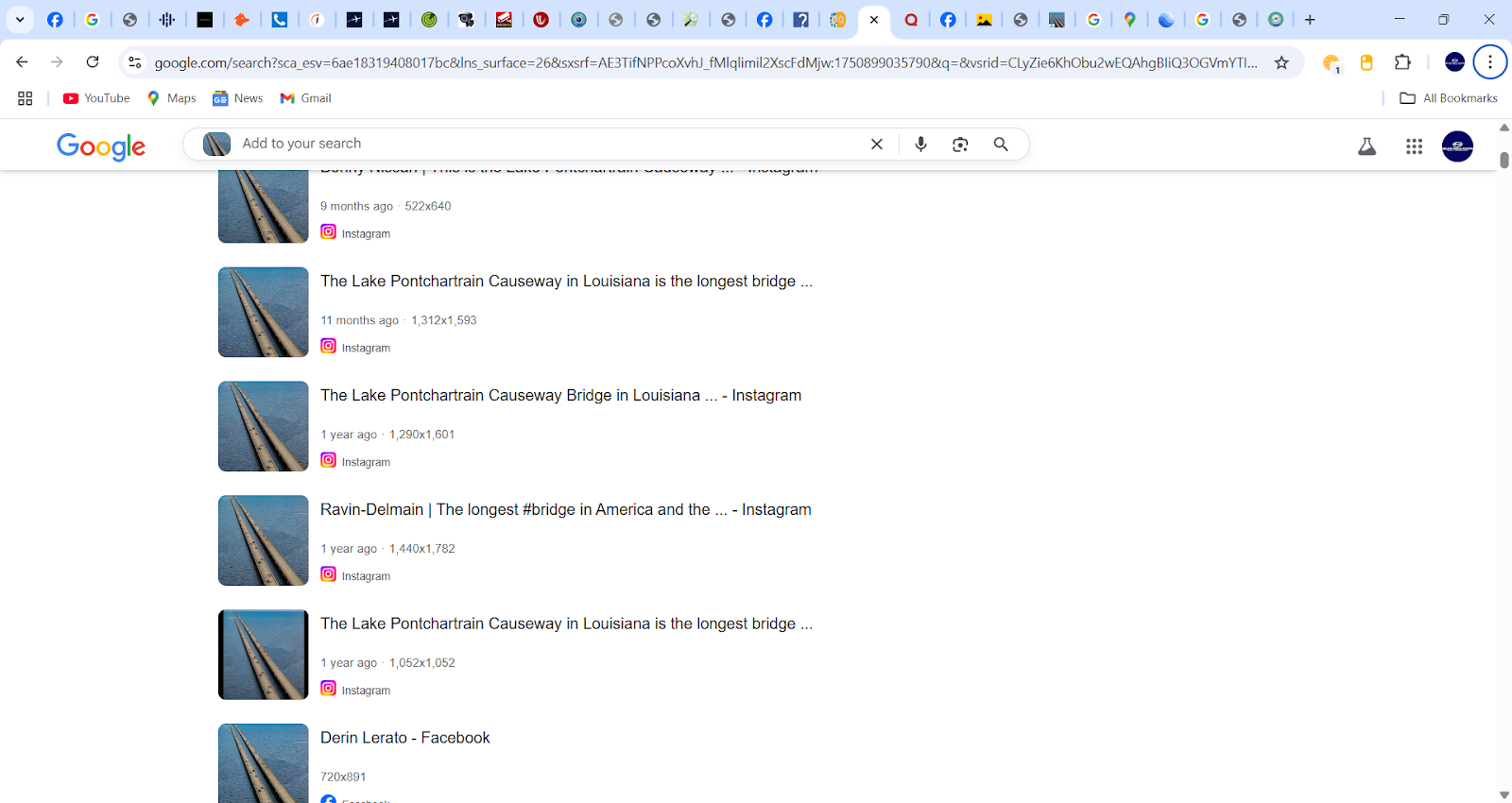Click Instagram icon under 9 months ago result
Screen dimensions: 1512x803
coord(328,231)
